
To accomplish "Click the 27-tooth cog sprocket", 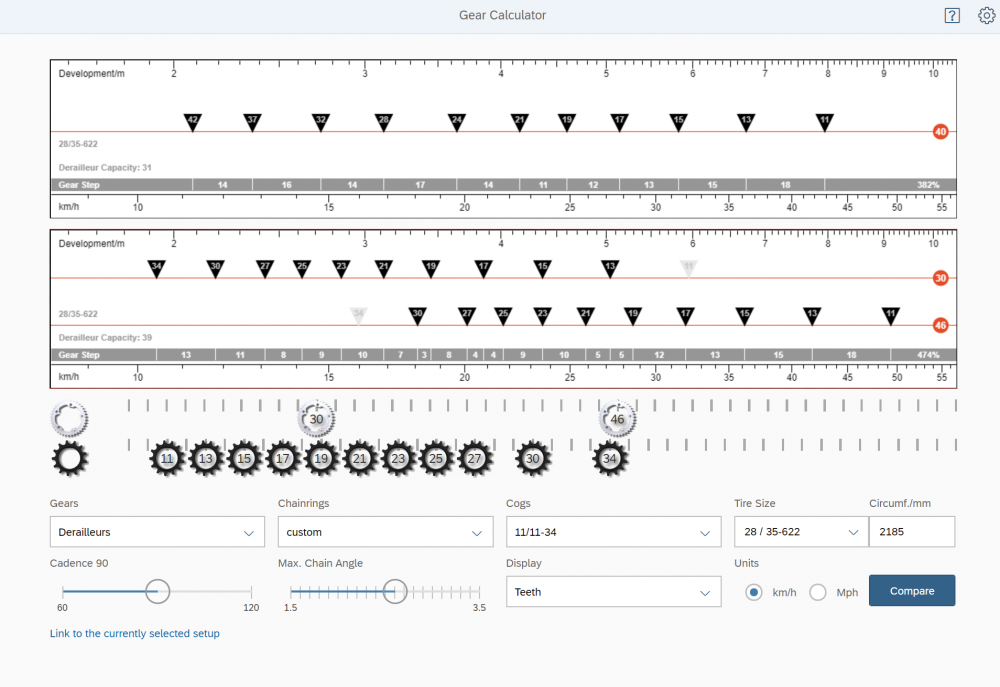I will click(x=475, y=459).
